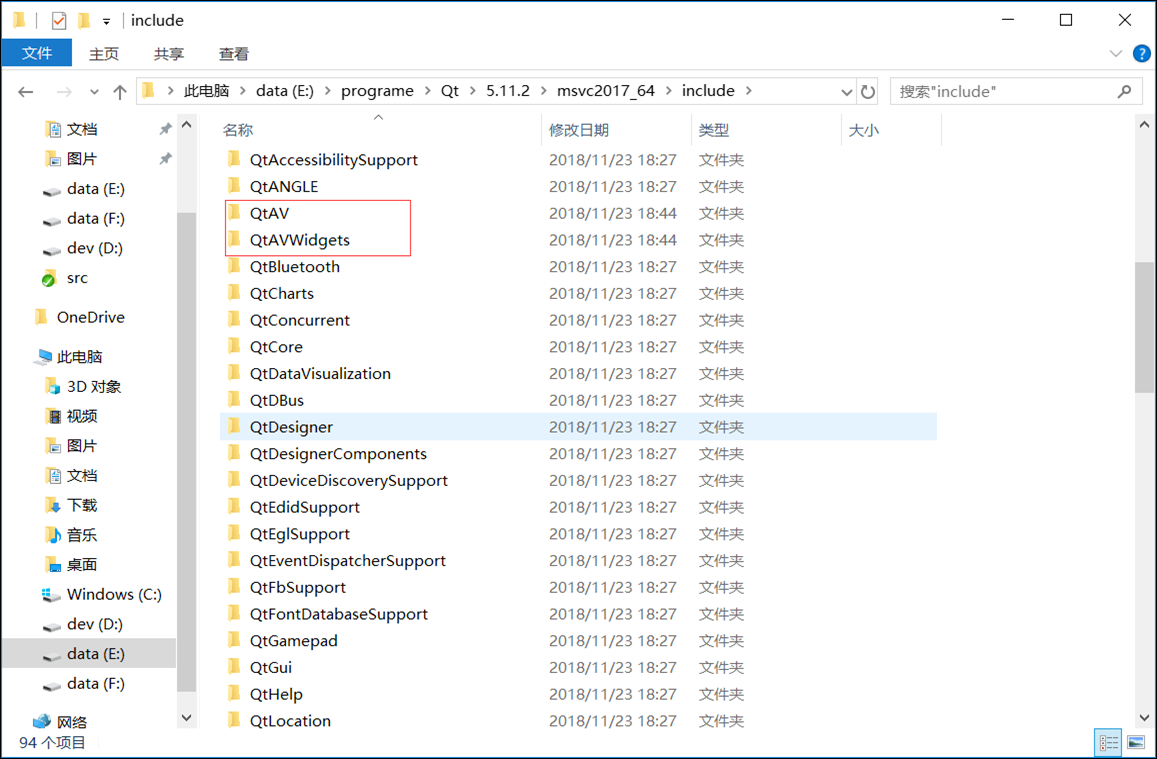
Task: Sort by the 类型 column header
Action: (x=714, y=130)
